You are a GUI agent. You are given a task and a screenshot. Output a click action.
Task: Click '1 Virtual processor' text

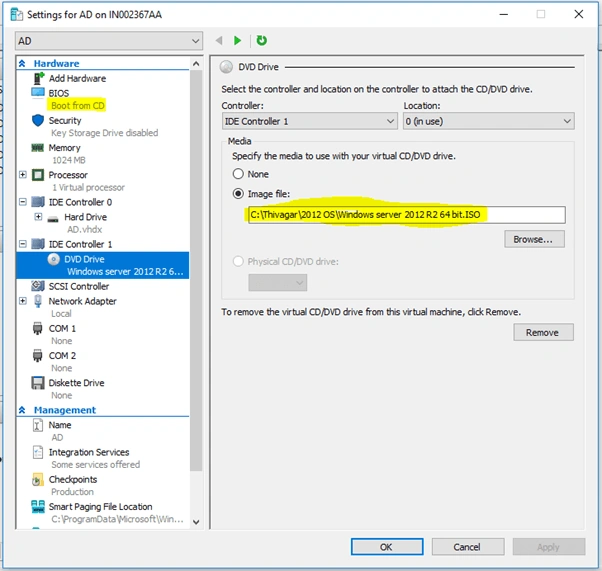pyautogui.click(x=88, y=187)
